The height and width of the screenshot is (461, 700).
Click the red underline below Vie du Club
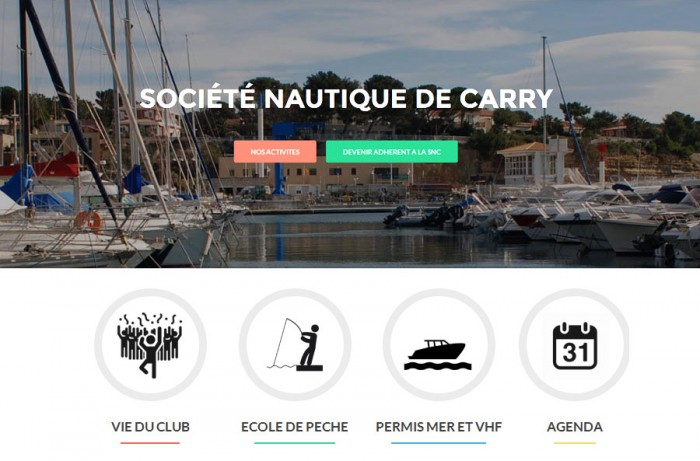[150, 443]
